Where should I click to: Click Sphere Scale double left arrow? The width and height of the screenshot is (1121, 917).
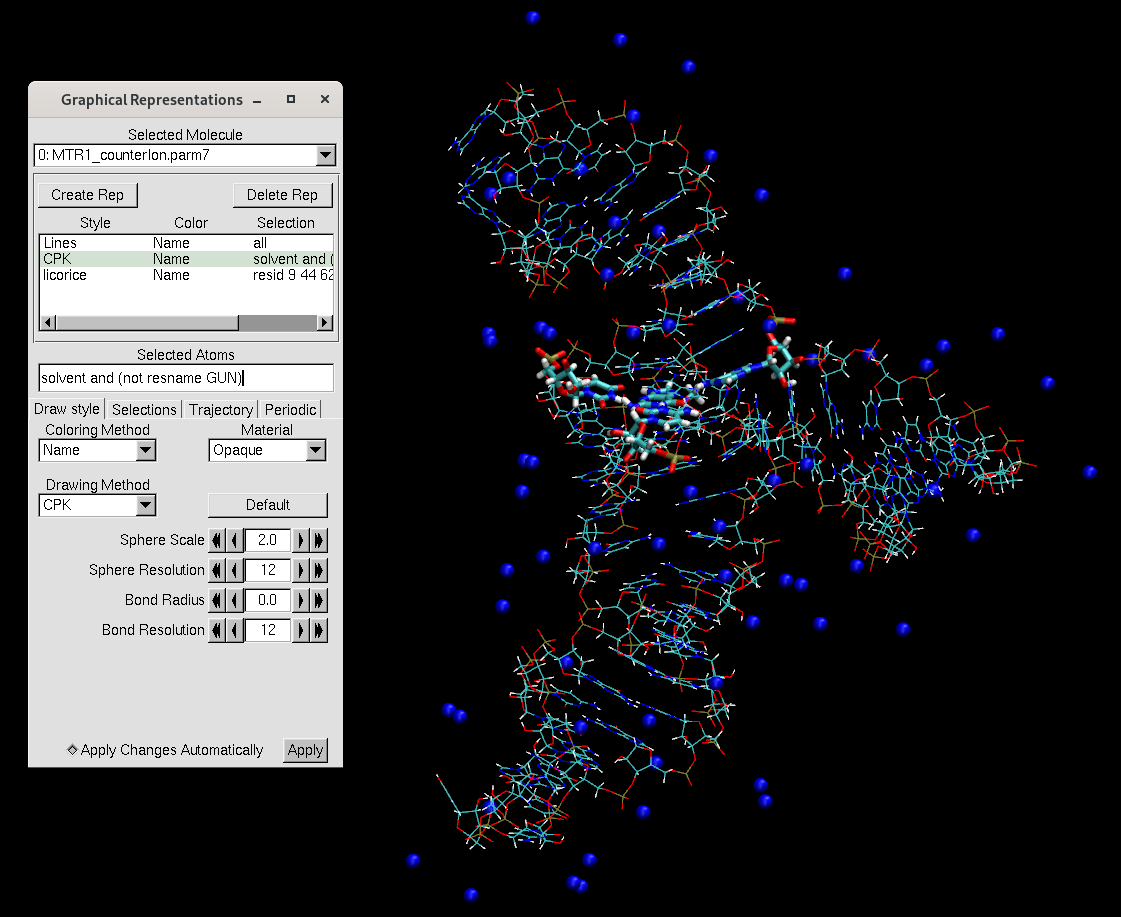click(216, 540)
